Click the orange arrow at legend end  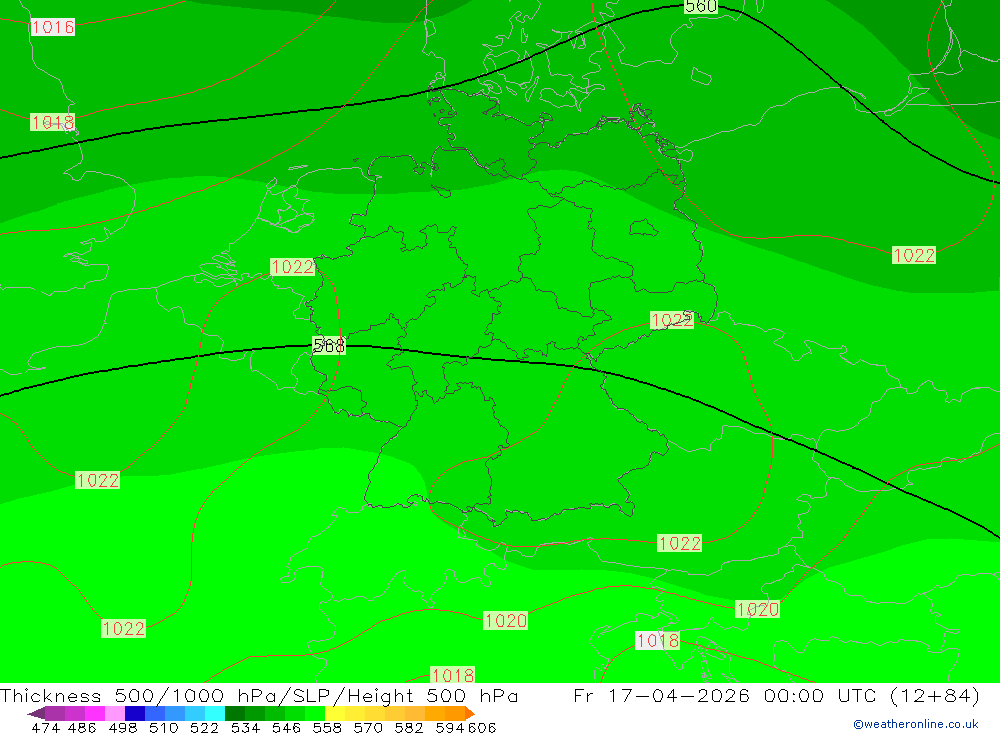[469, 713]
